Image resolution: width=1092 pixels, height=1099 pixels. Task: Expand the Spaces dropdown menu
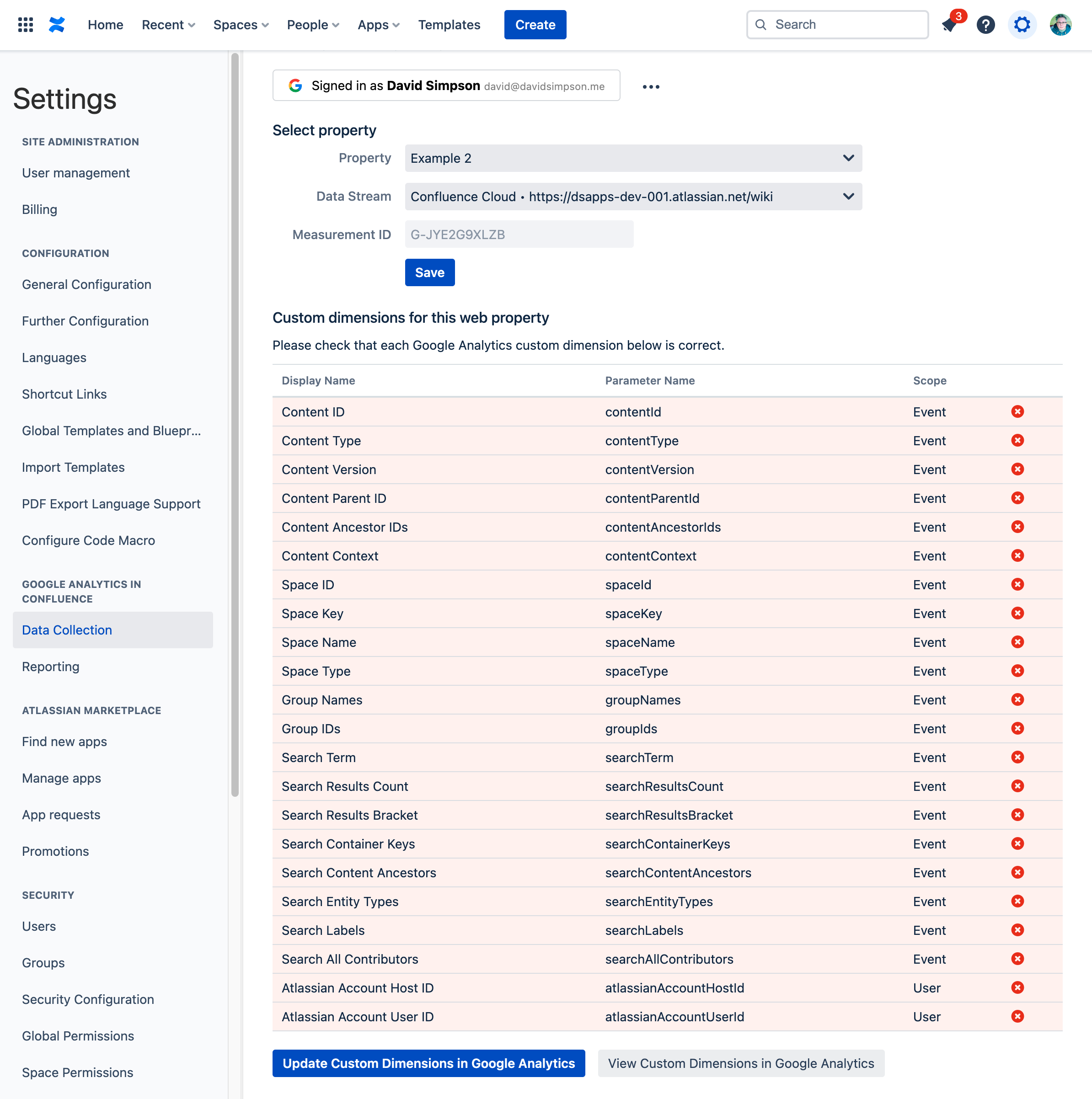pyautogui.click(x=241, y=25)
